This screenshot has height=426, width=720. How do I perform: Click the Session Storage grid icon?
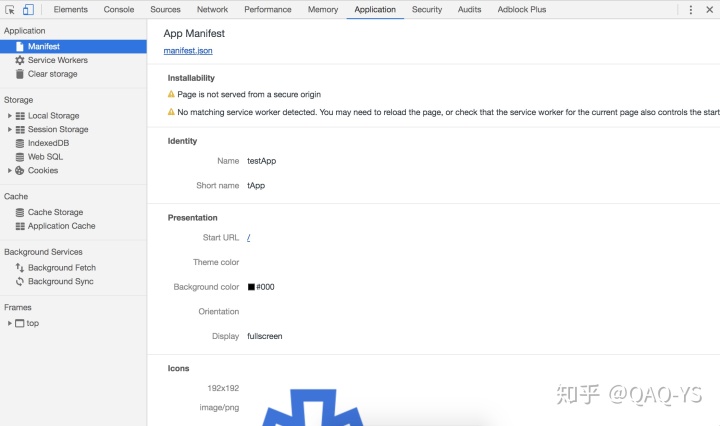[x=20, y=129]
